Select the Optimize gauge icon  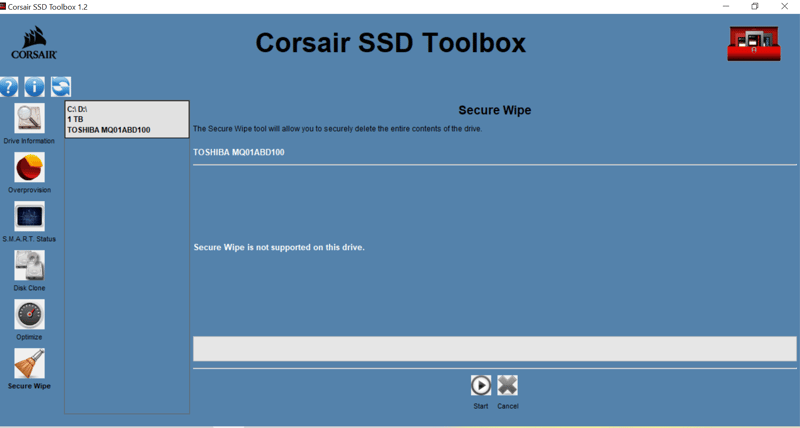30,314
